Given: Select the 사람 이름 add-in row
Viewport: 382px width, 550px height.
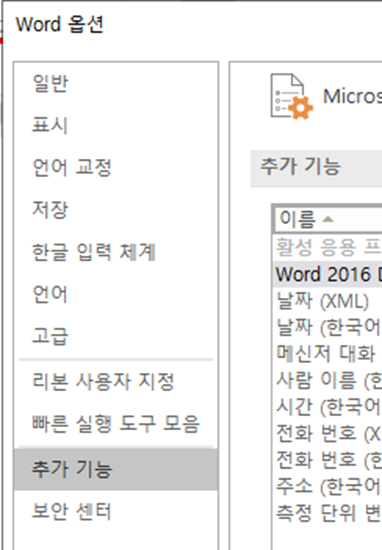Looking at the screenshot, I should point(328,380).
